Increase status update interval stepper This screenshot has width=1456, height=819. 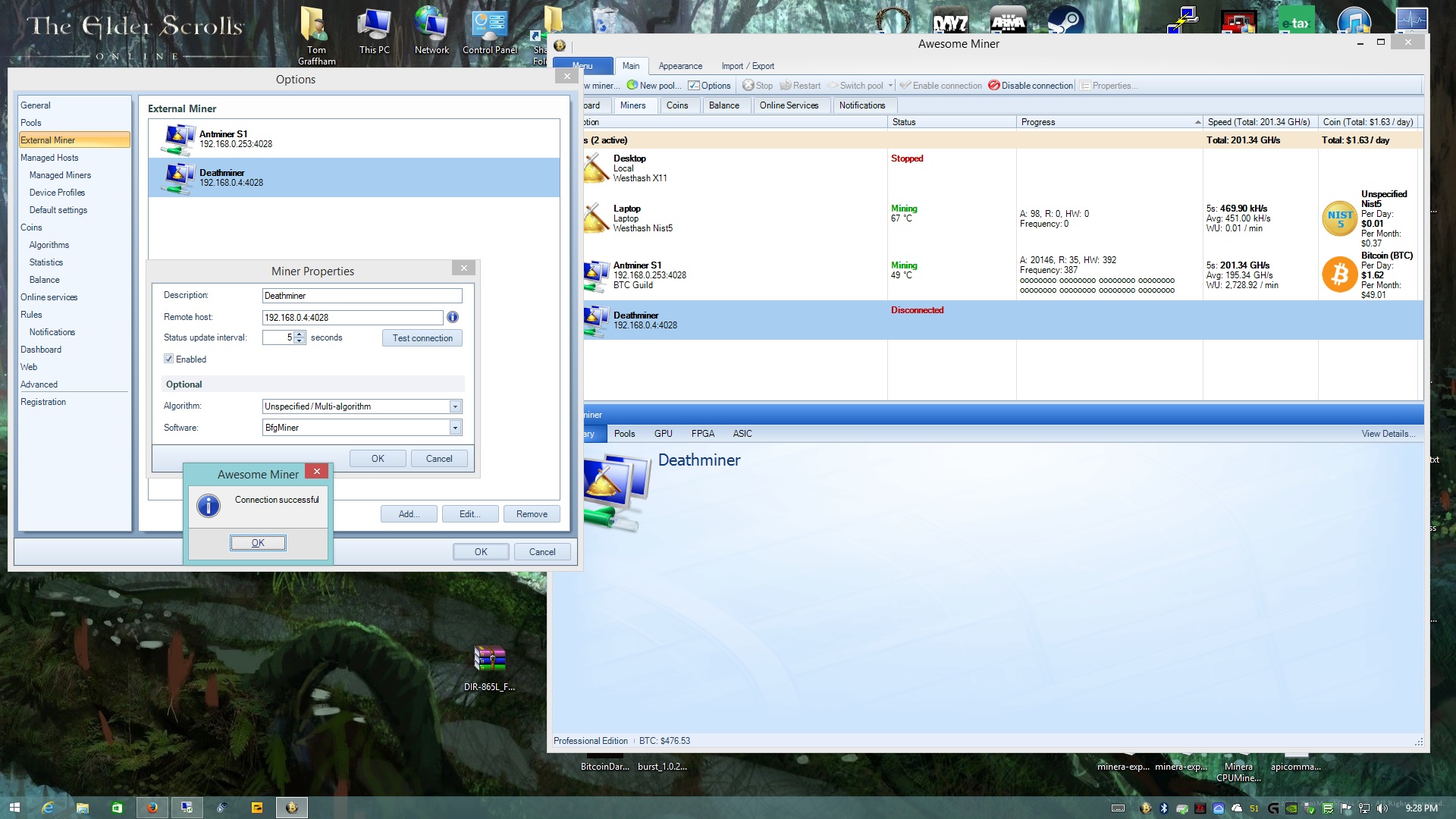pos(300,334)
